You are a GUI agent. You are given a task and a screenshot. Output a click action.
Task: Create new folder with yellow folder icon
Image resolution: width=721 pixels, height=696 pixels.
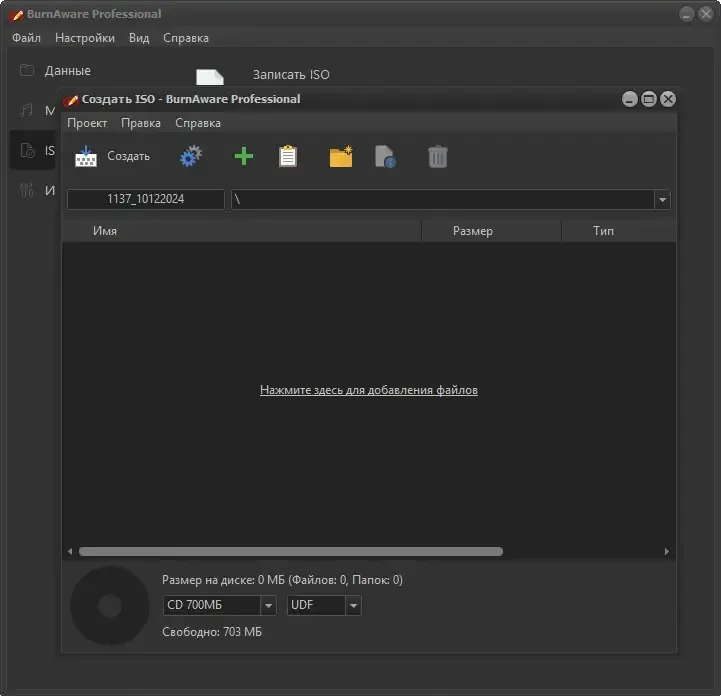pos(341,156)
